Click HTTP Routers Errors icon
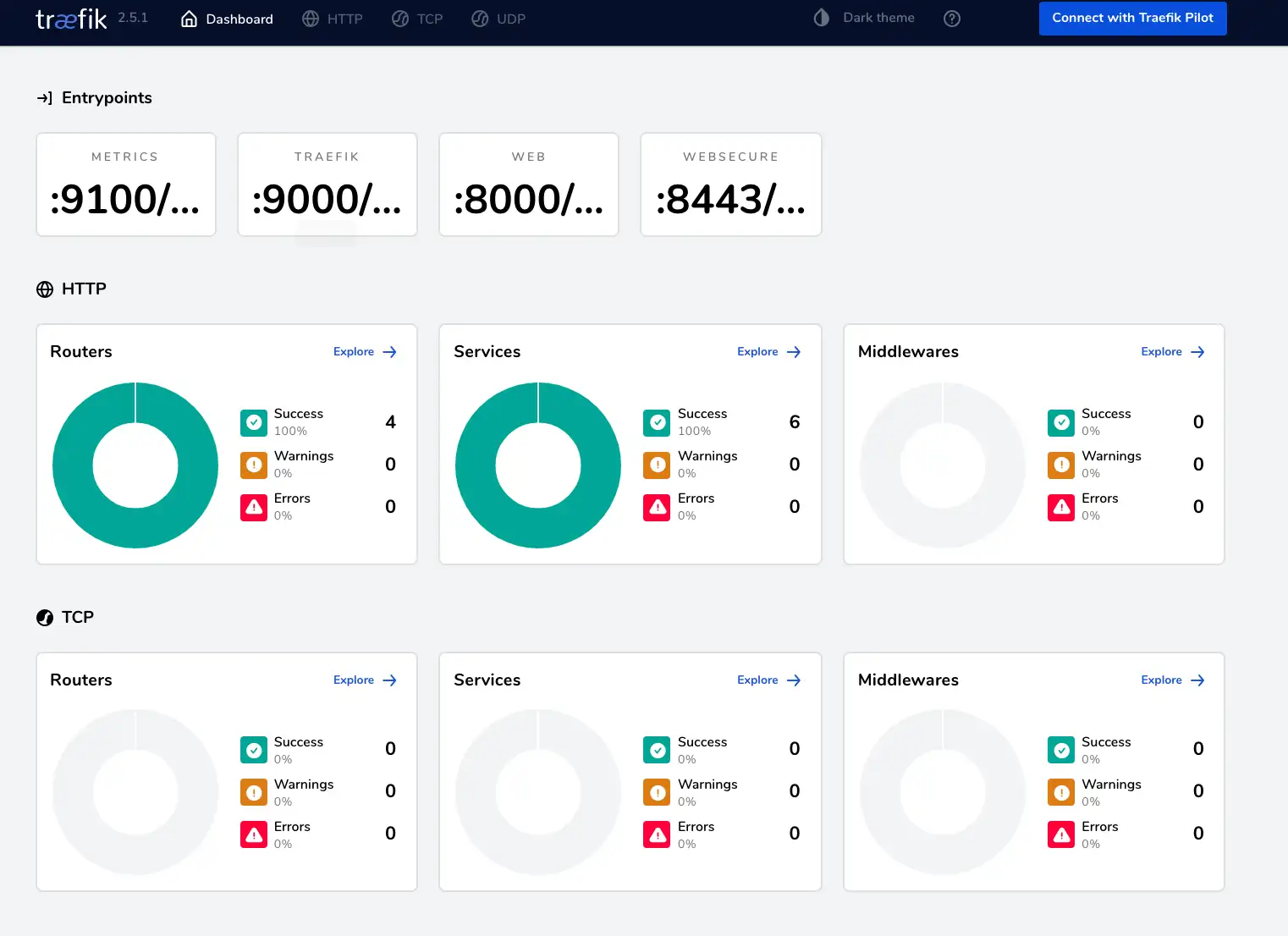1288x936 pixels. (x=254, y=507)
